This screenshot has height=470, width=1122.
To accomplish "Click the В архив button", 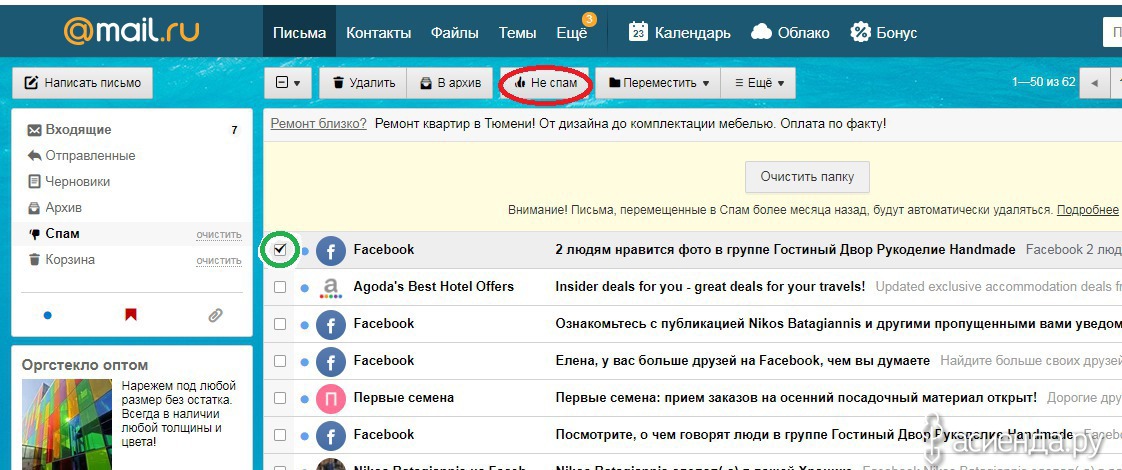I will [450, 83].
